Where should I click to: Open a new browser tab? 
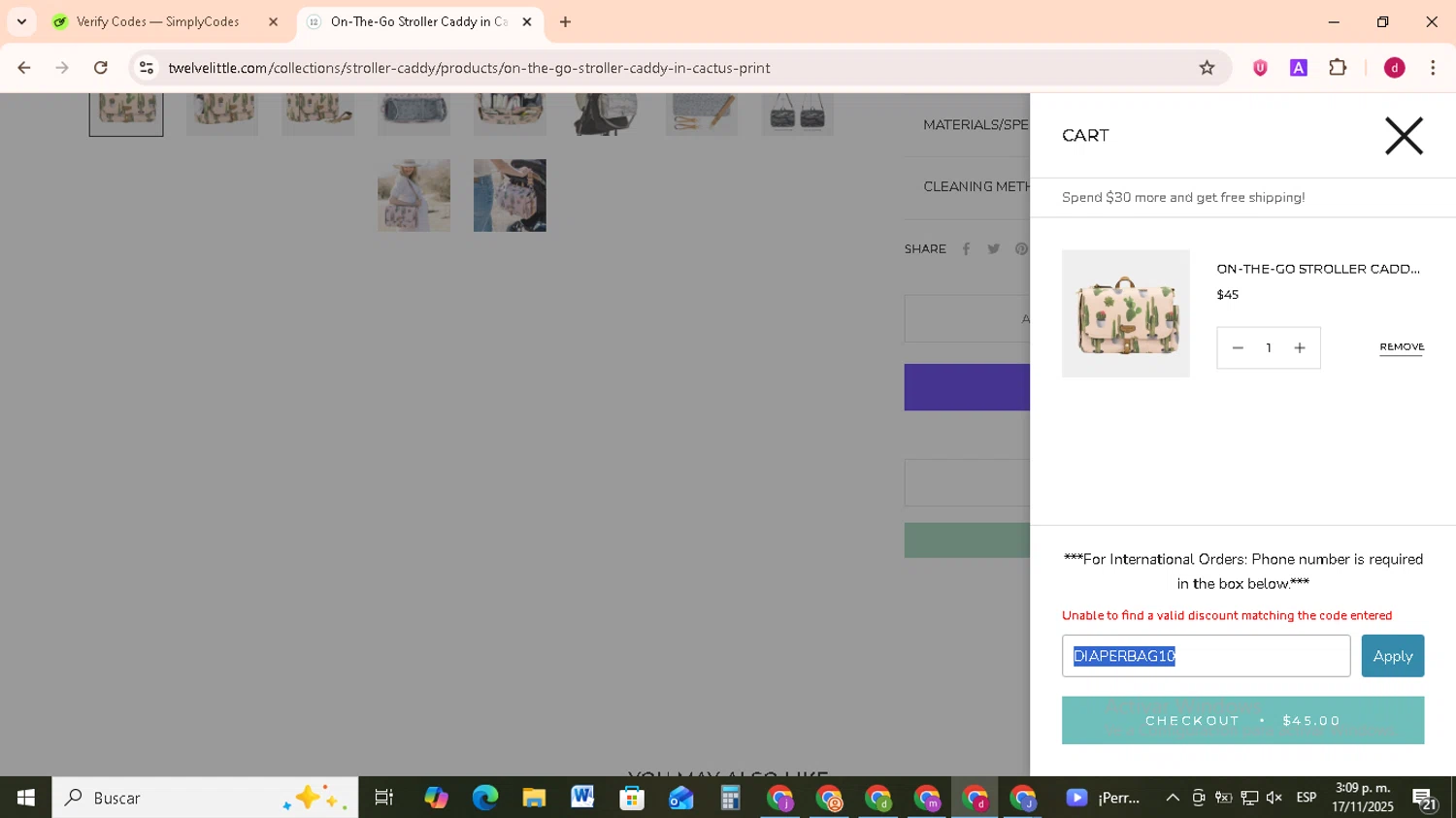click(x=565, y=21)
